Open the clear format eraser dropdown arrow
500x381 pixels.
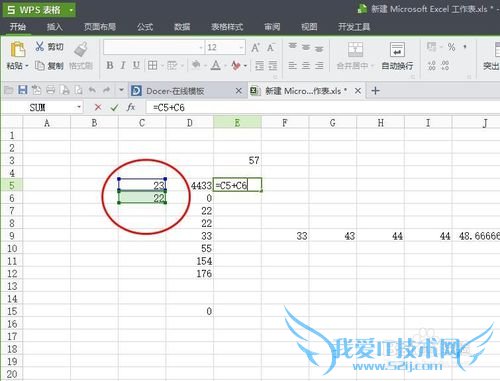[x=245, y=66]
